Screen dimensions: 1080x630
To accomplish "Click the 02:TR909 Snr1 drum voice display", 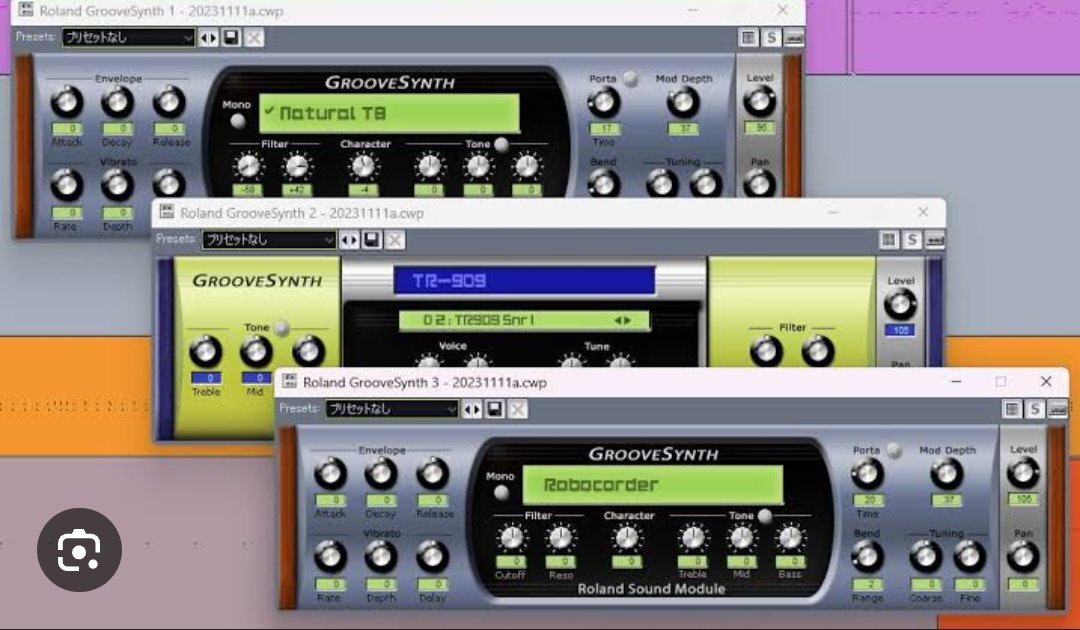I will tap(524, 320).
